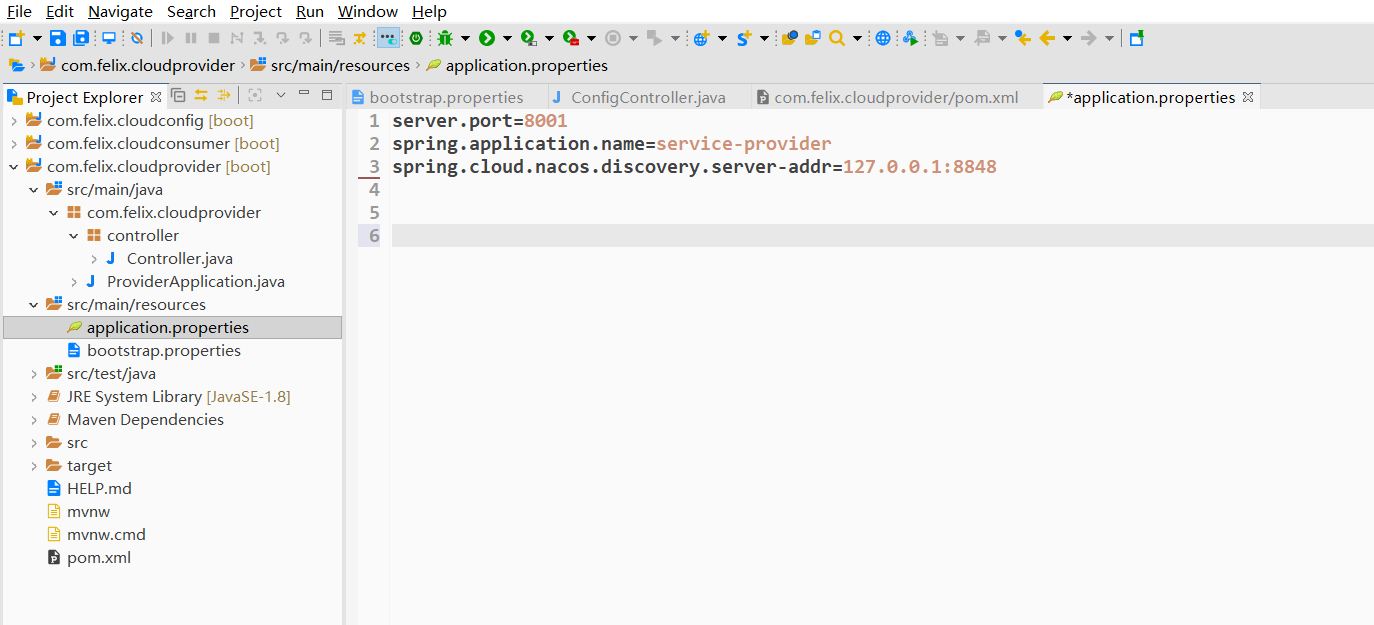
Task: Expand the com.felix.cloudconsumer project
Action: click(13, 144)
